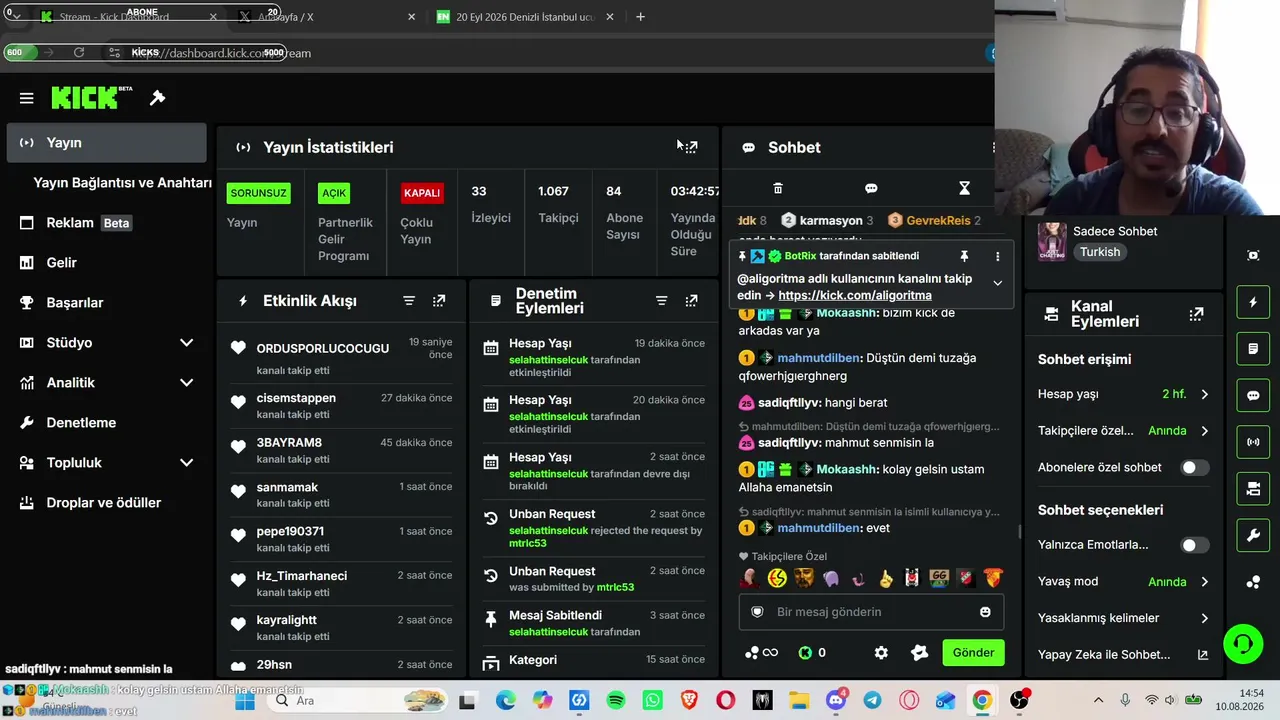Click username ORDUSPORLUCOCUGU in activity feed
The height and width of the screenshot is (720, 1280).
coord(323,348)
